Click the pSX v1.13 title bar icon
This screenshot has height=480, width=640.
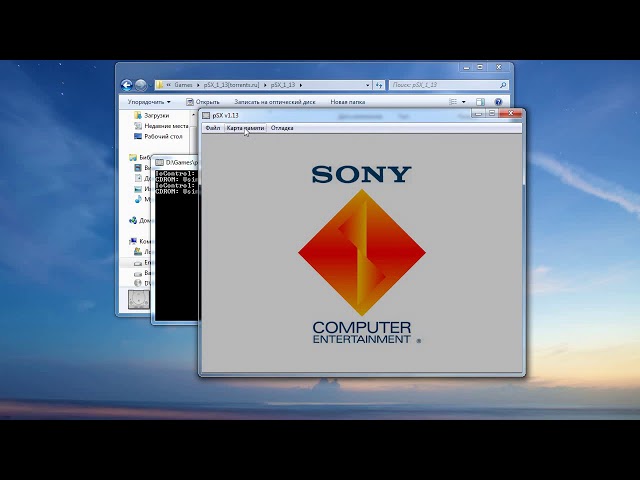(206, 116)
